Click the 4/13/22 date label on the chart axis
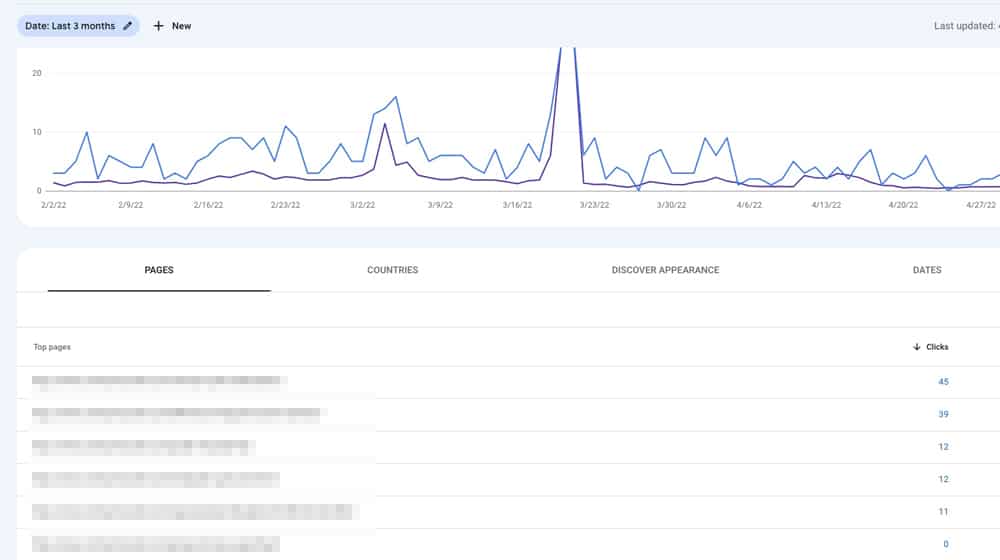Image resolution: width=1000 pixels, height=560 pixels. (x=825, y=205)
